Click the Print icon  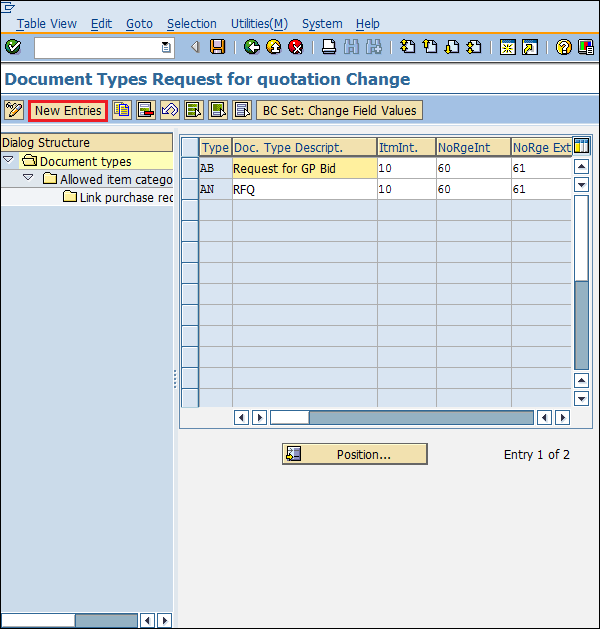pos(329,47)
